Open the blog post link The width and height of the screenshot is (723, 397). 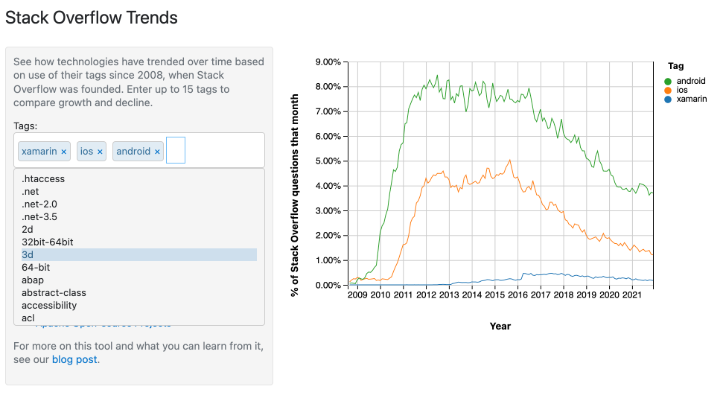click(x=75, y=360)
